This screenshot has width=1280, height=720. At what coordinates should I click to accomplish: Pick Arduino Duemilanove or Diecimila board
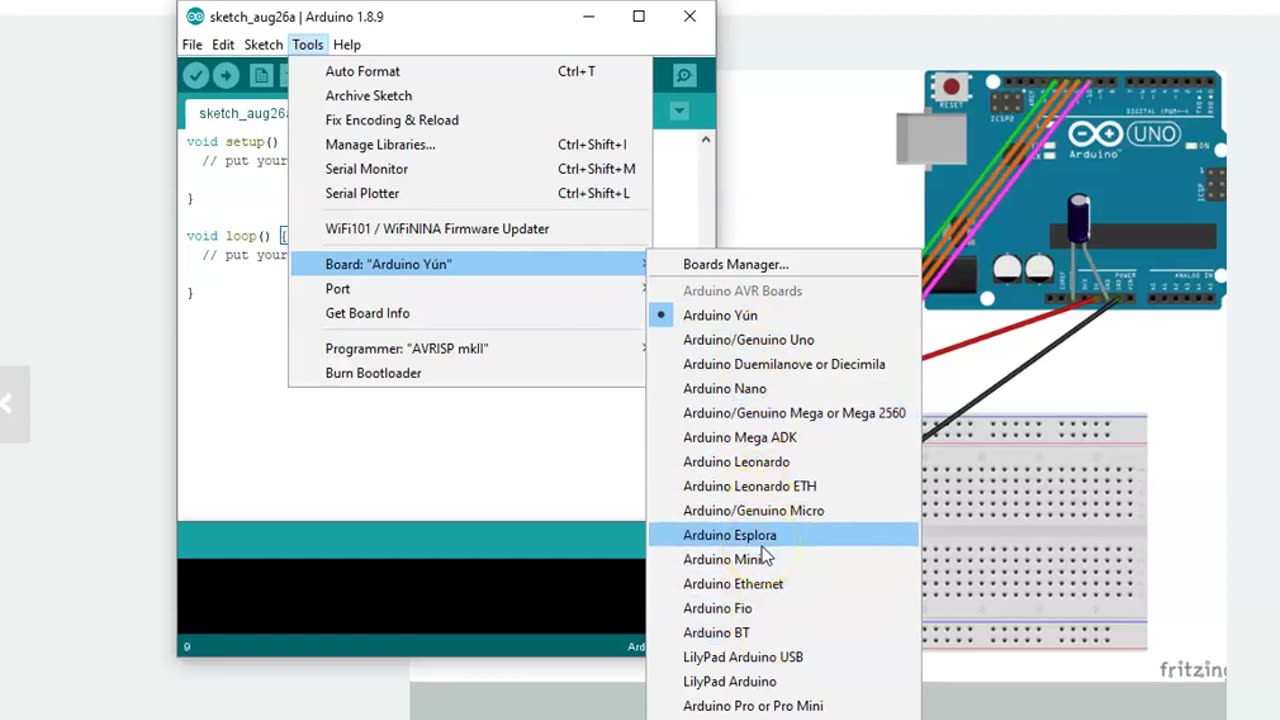[783, 364]
